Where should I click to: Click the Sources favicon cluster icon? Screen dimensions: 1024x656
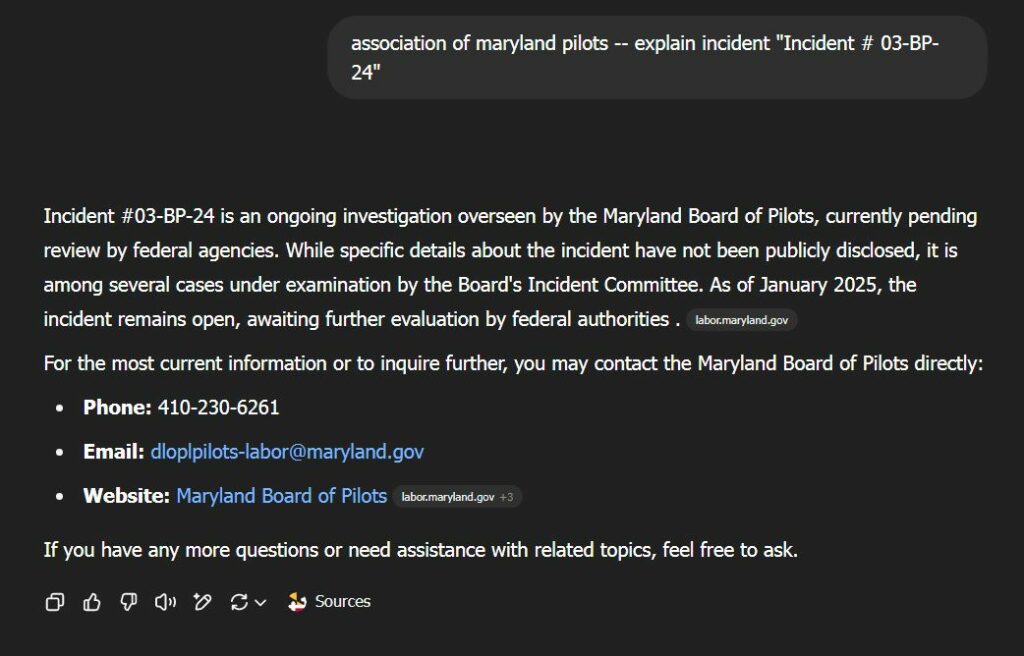(297, 601)
